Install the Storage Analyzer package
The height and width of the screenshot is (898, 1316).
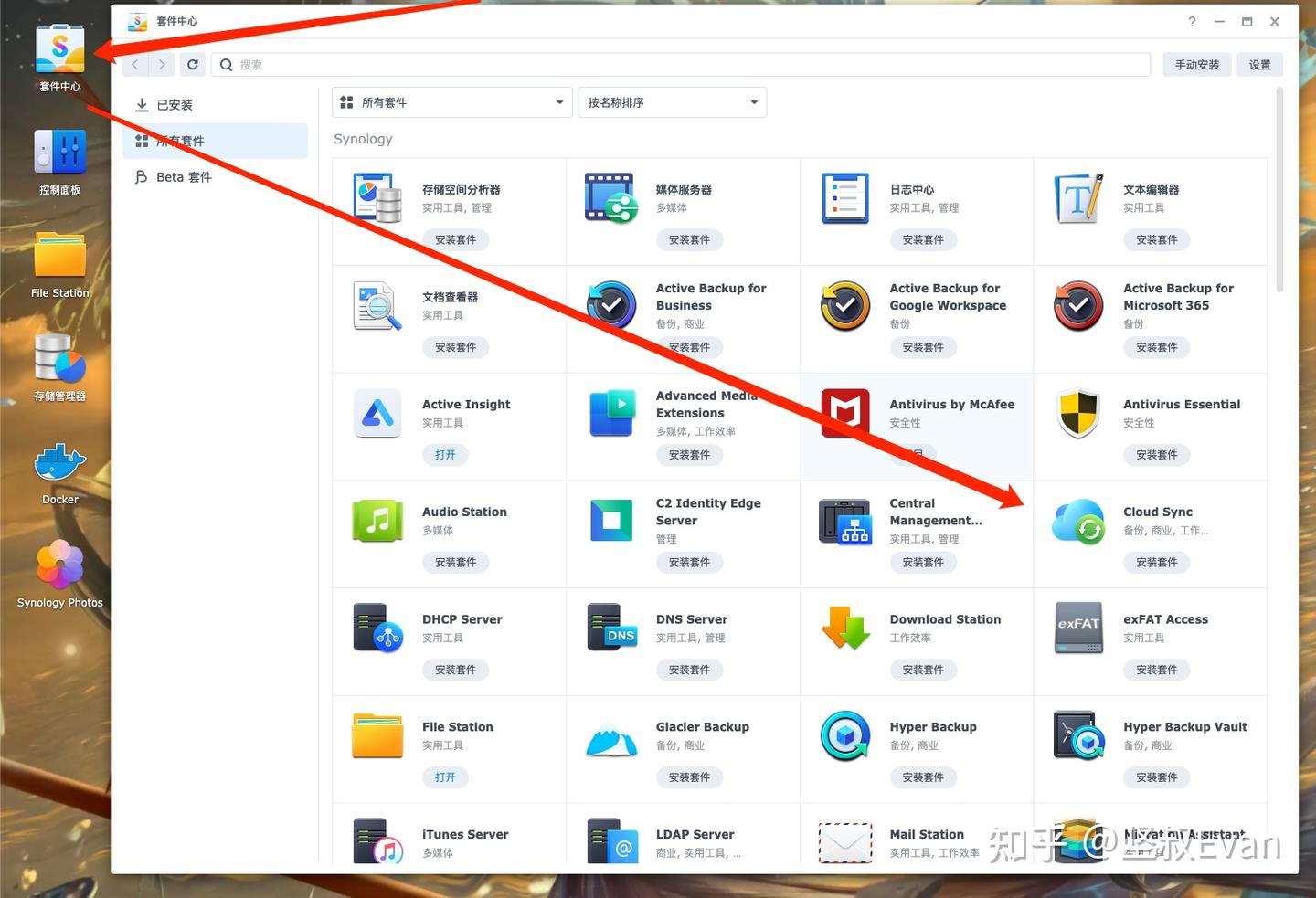pyautogui.click(x=456, y=240)
